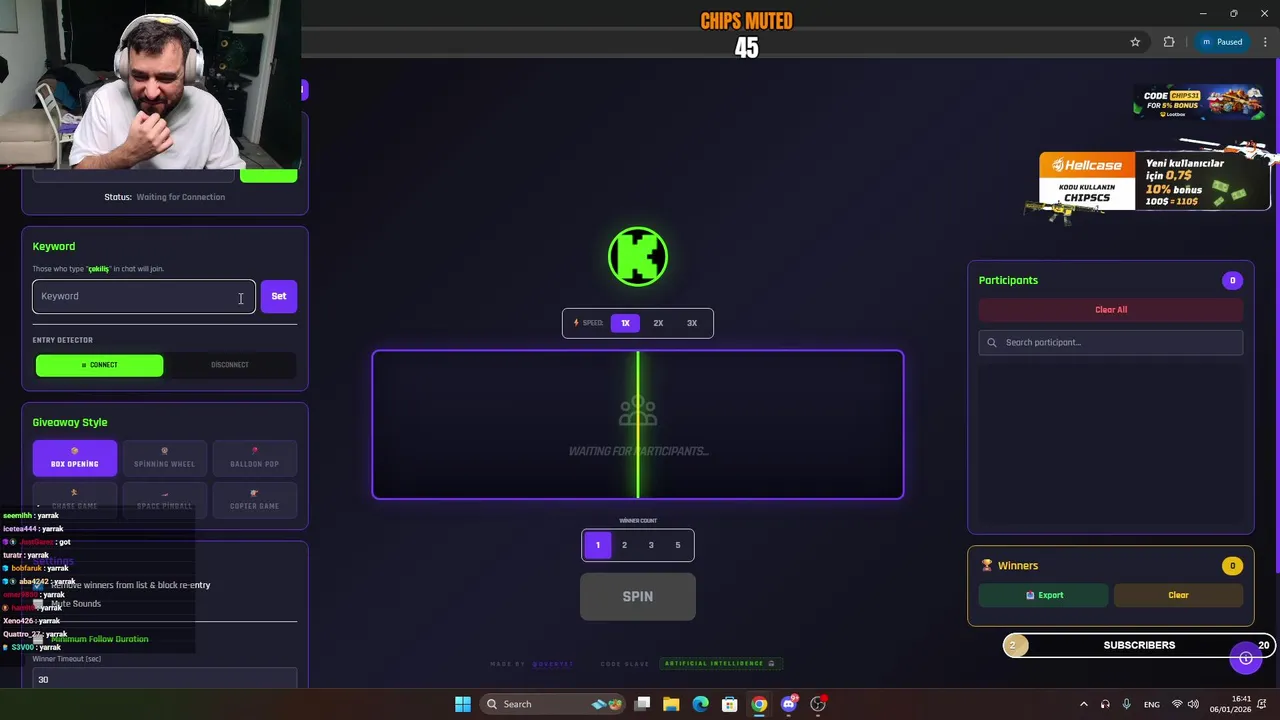Image resolution: width=1280 pixels, height=720 pixels.
Task: Click the headphones tray icon
Action: tap(1105, 704)
